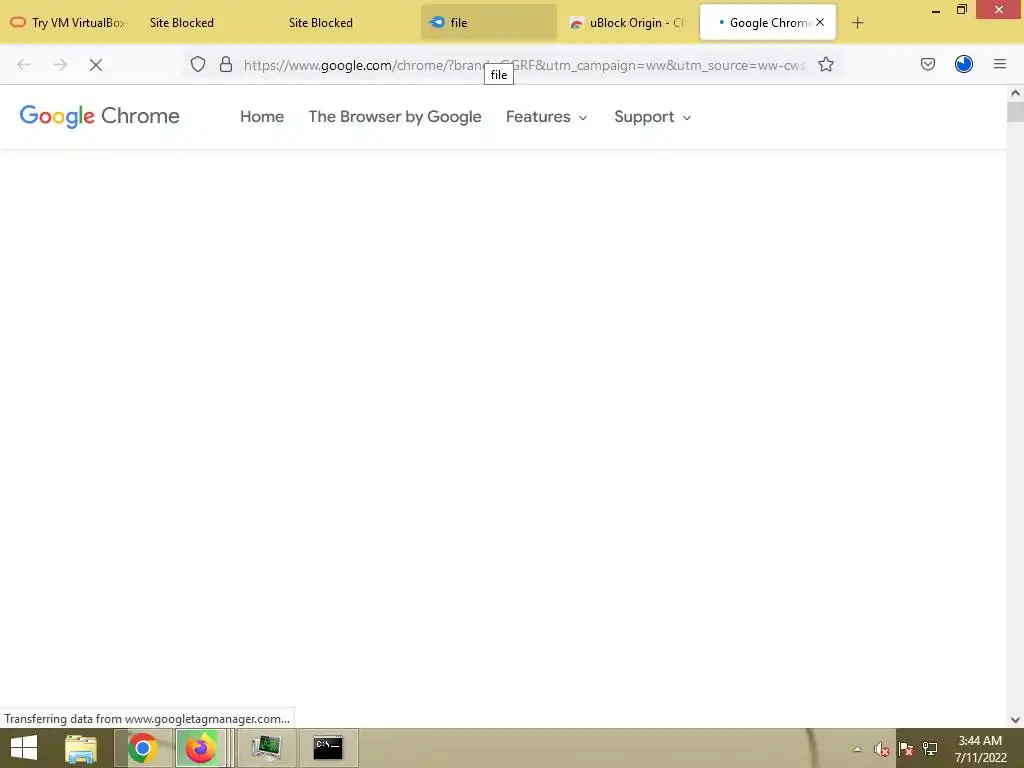Open the Firefox application menu

click(x=1000, y=64)
